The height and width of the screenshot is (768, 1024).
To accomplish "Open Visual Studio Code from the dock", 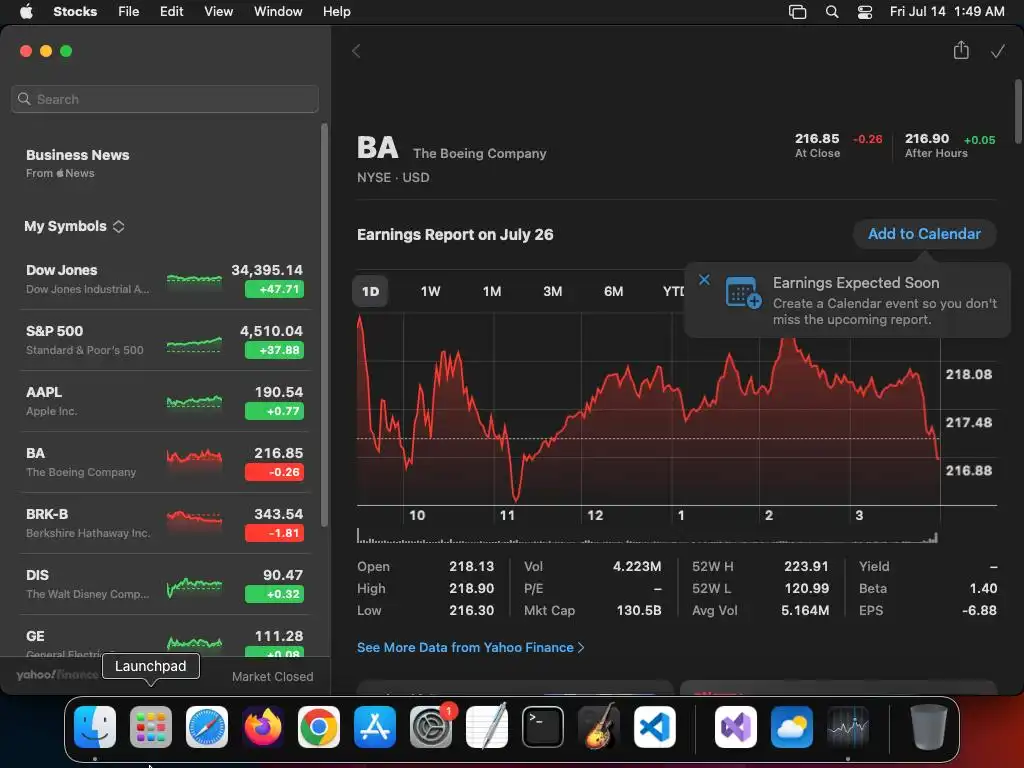I will pyautogui.click(x=655, y=727).
